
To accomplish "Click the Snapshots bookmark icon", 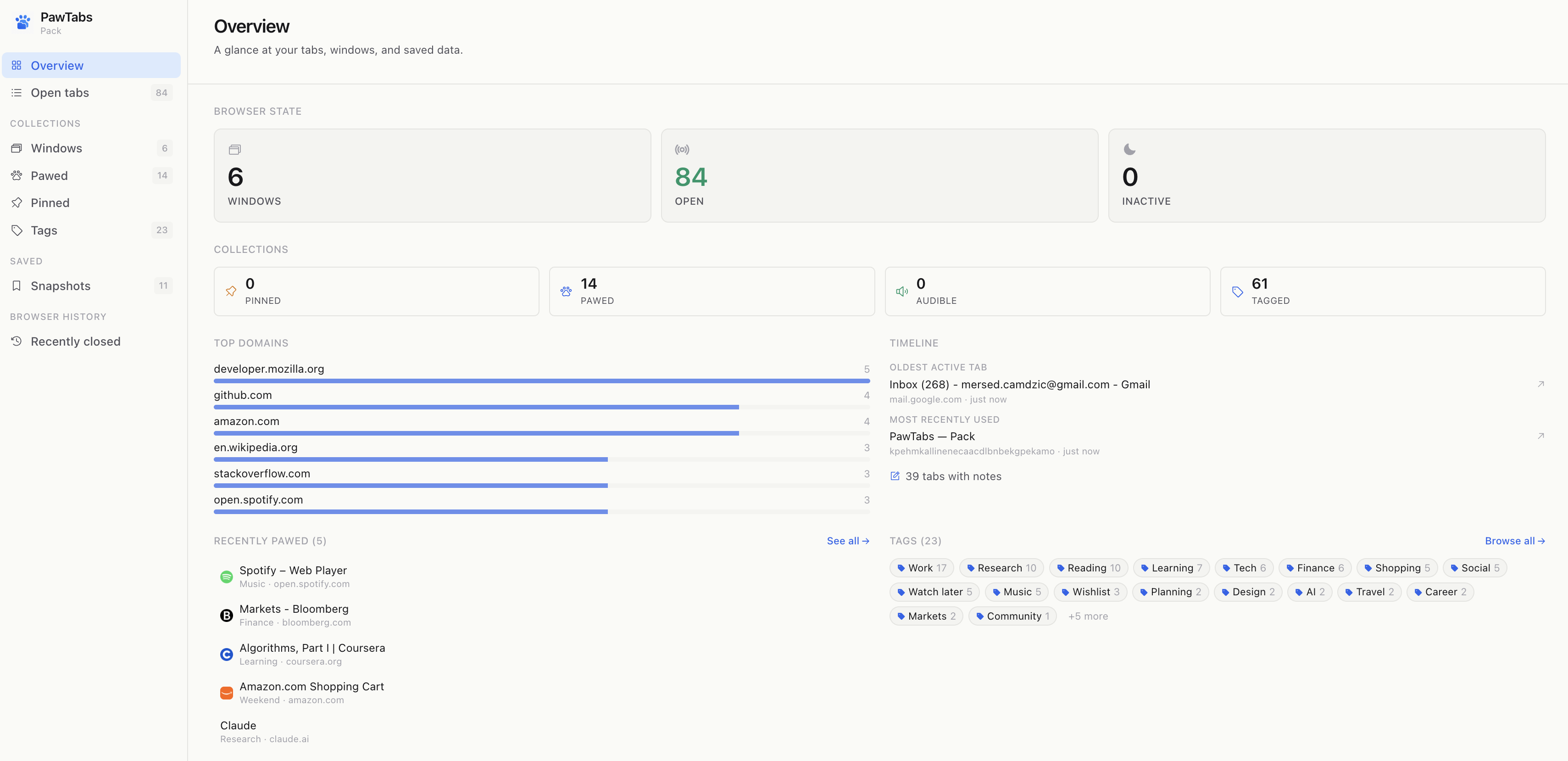I will (x=17, y=285).
